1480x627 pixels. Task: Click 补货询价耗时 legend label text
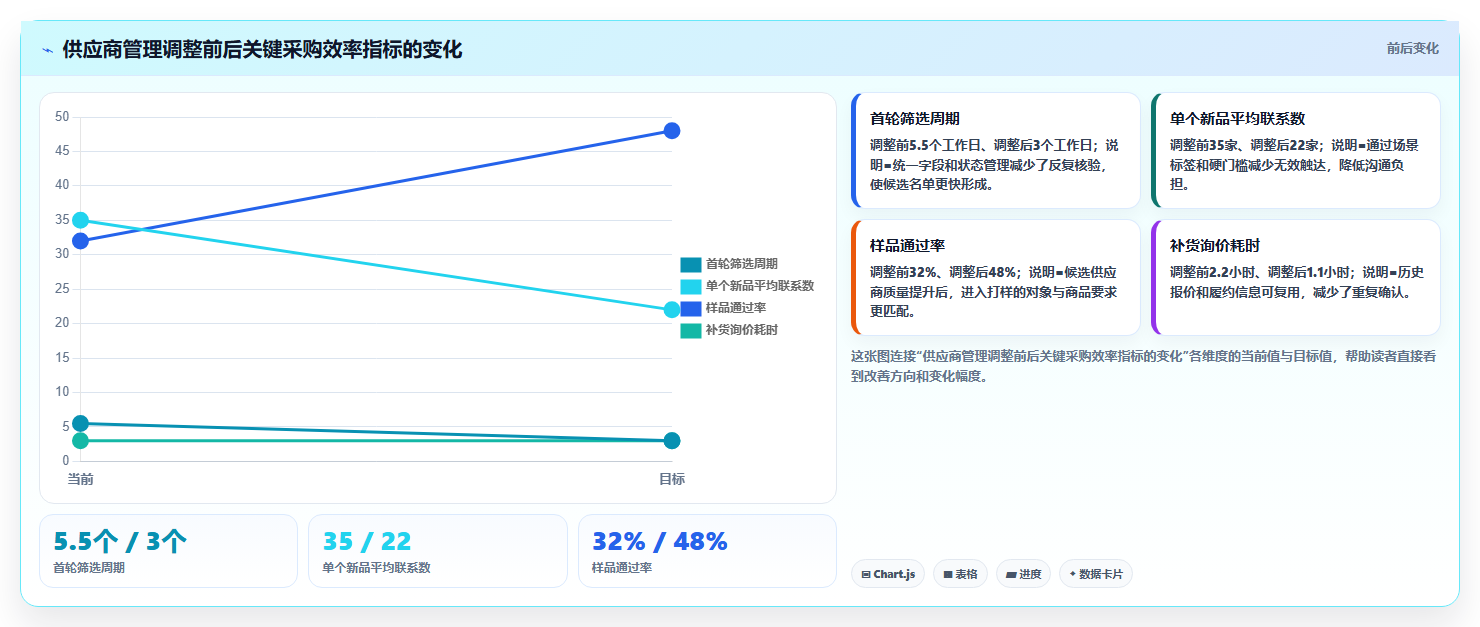coord(741,330)
